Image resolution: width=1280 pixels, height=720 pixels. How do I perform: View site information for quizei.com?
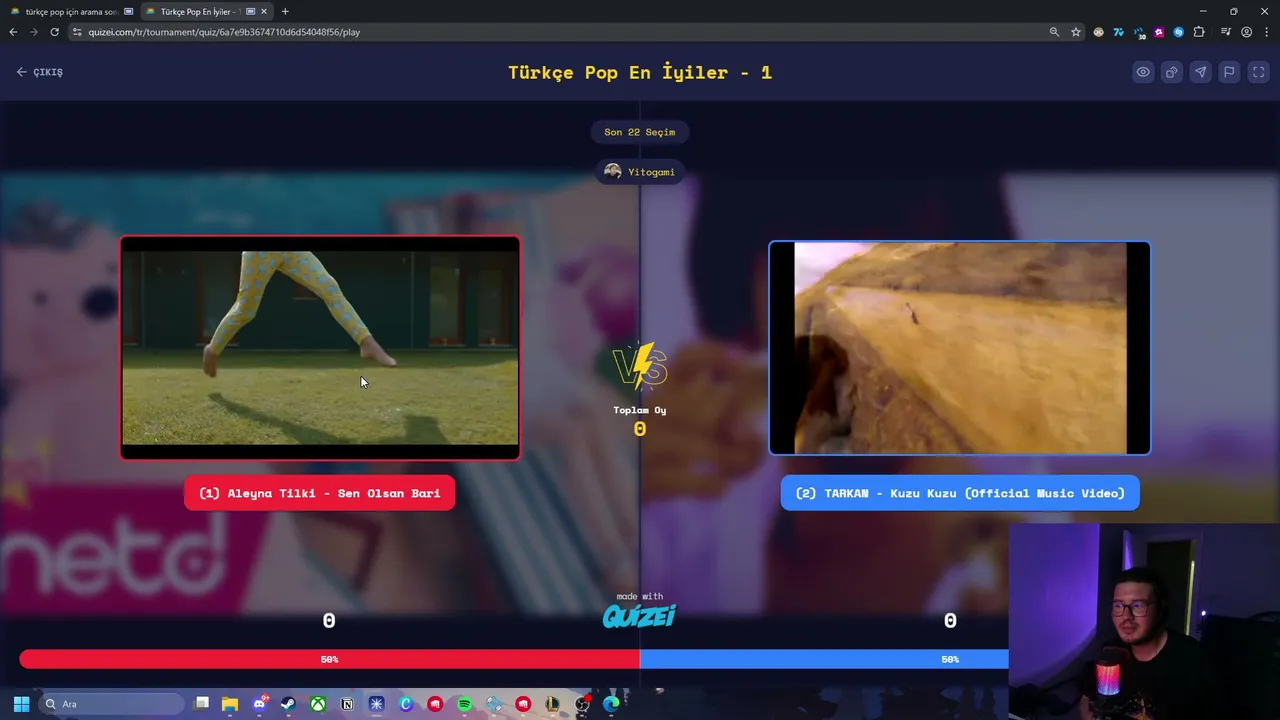pos(77,32)
